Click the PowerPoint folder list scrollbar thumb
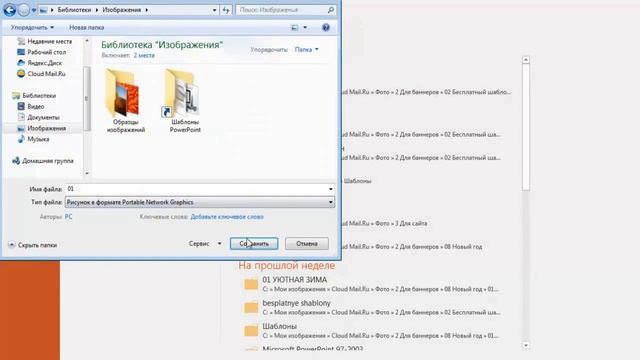640x360 pixels. (526, 127)
